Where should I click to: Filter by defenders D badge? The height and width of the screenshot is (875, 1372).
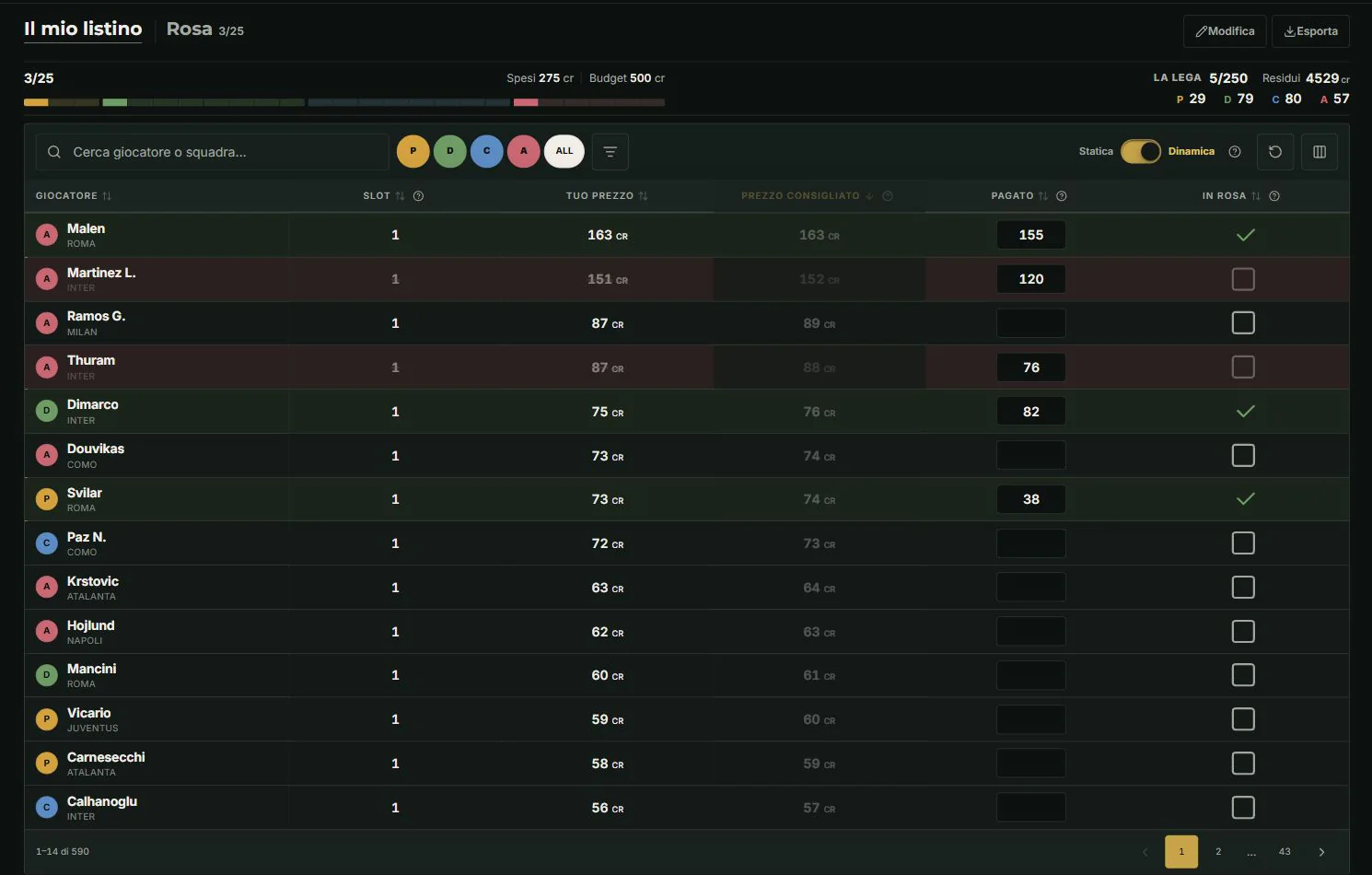(x=450, y=151)
